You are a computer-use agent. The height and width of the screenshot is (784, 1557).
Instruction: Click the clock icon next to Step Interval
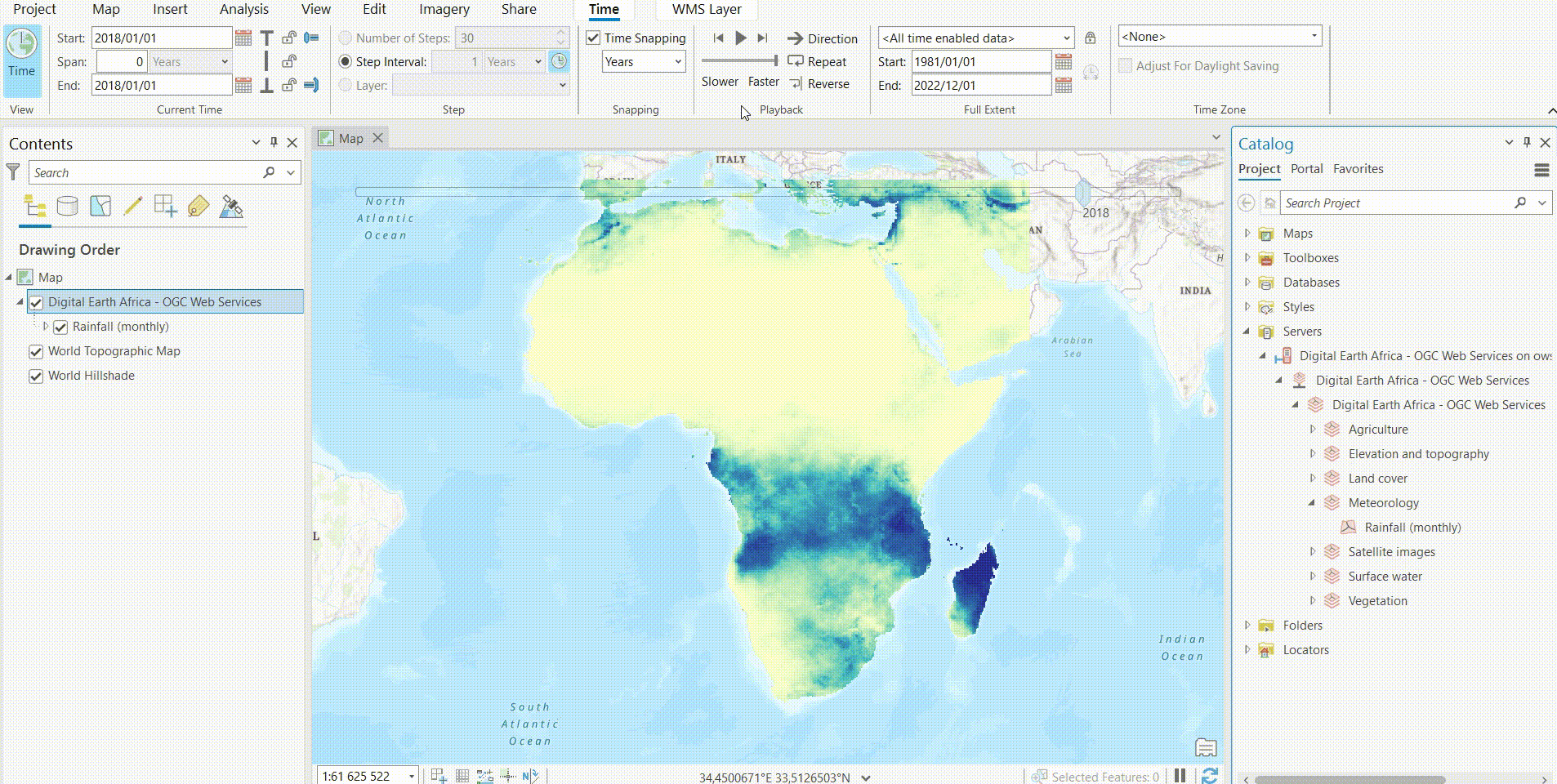tap(560, 61)
